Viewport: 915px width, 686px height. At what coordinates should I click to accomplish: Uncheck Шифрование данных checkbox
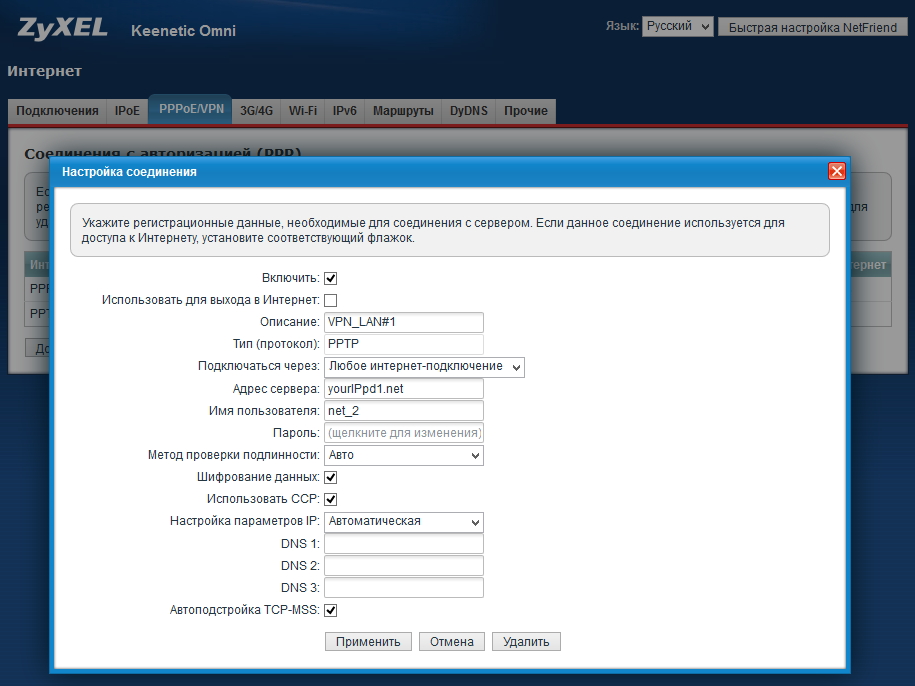pos(331,478)
